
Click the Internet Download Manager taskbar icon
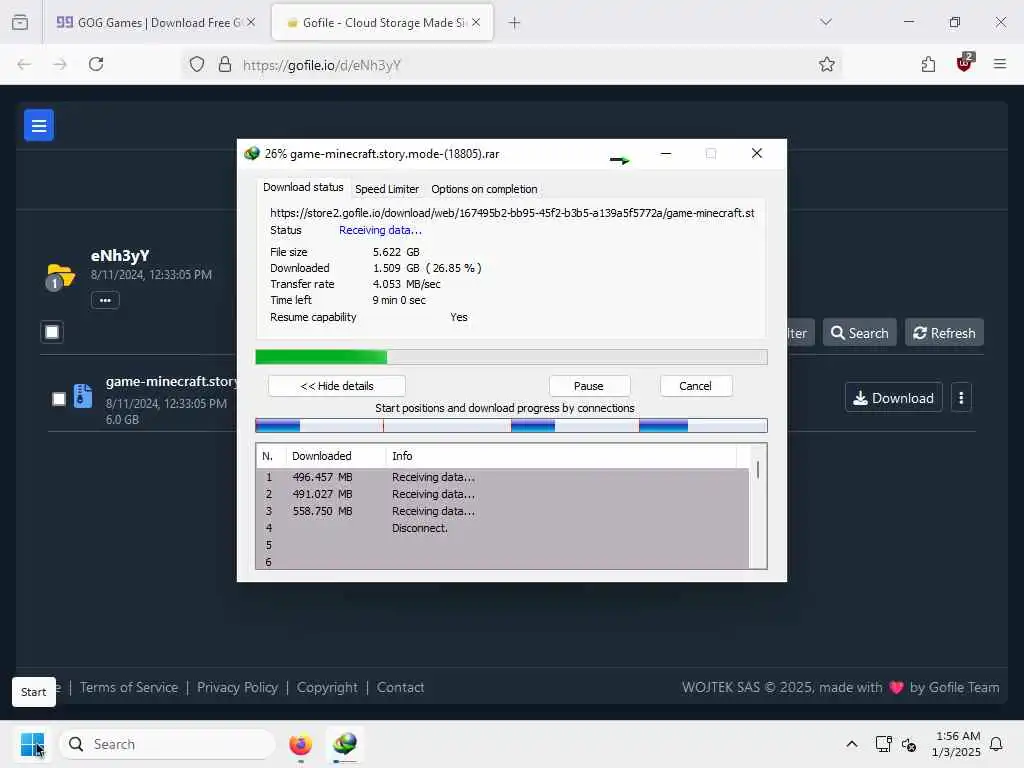[344, 744]
